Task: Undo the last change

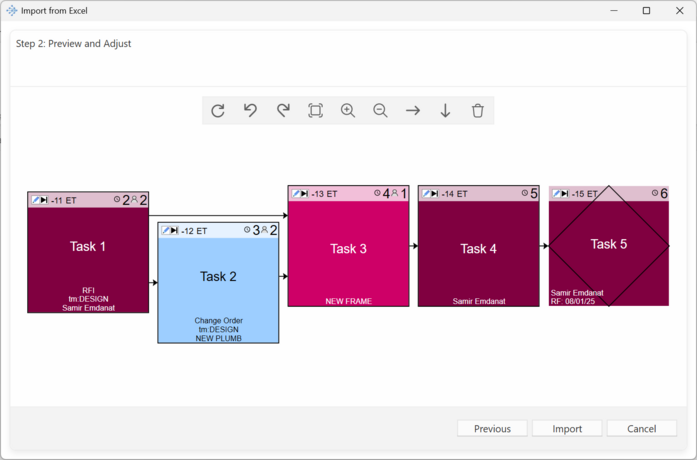Action: pyautogui.click(x=250, y=111)
